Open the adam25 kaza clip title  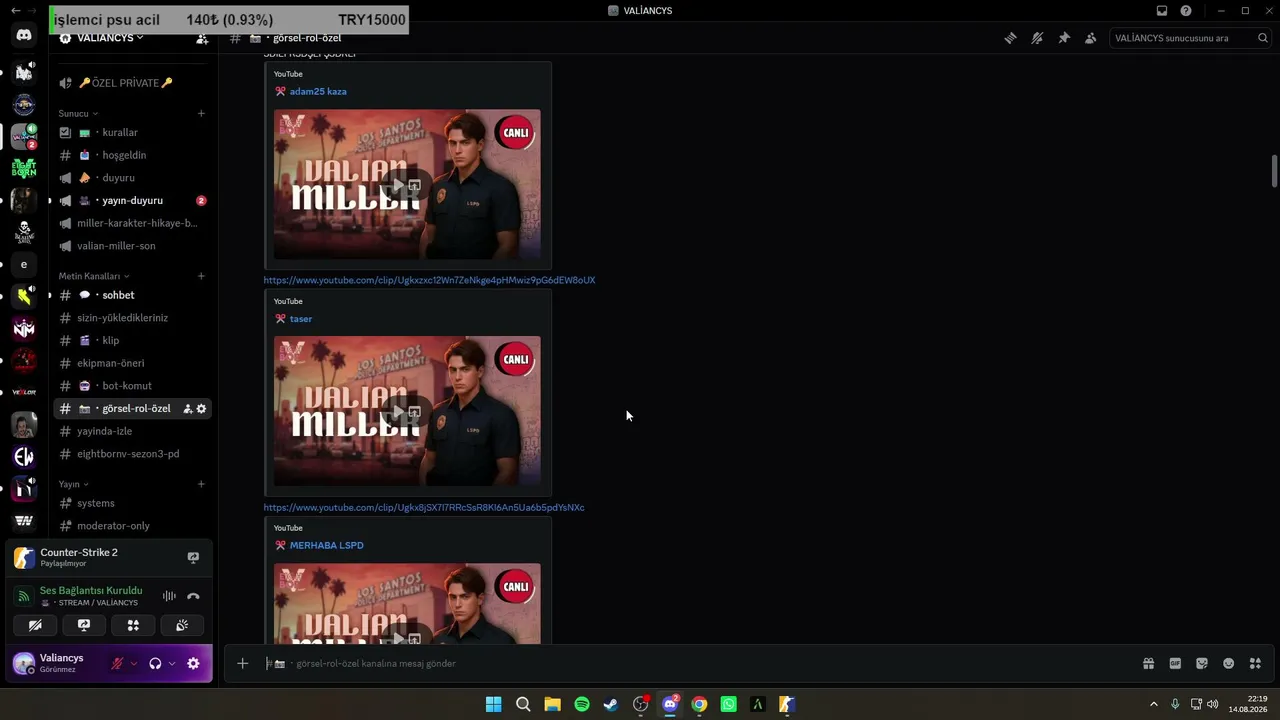pyautogui.click(x=318, y=91)
